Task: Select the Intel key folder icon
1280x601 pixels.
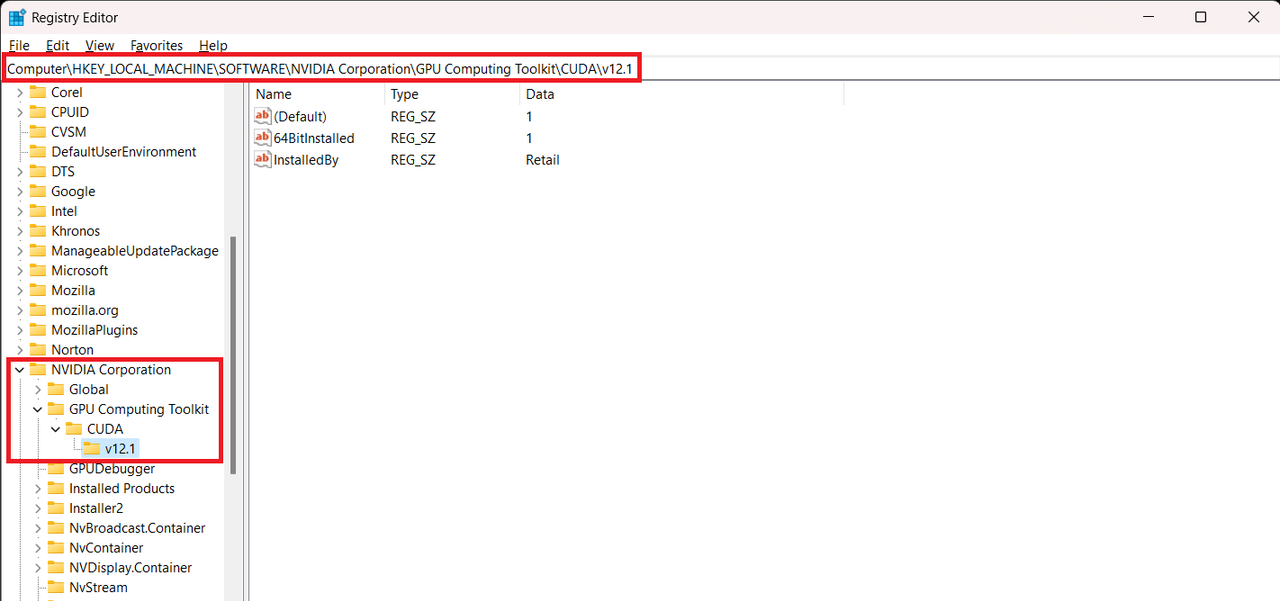Action: pos(38,211)
